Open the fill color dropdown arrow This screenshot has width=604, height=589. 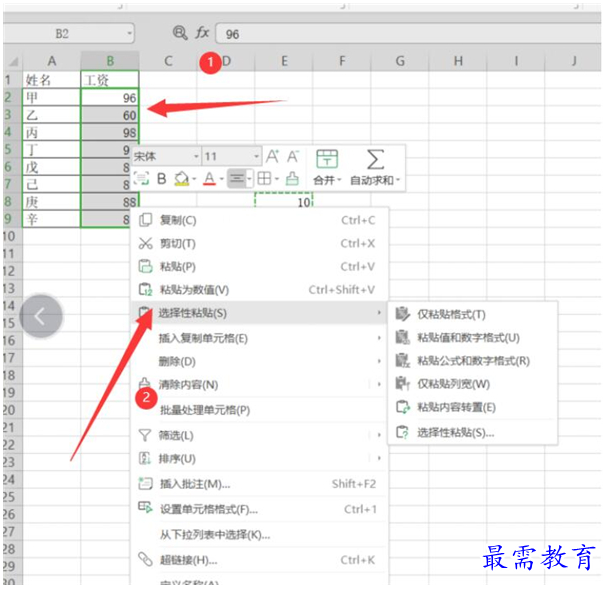194,179
